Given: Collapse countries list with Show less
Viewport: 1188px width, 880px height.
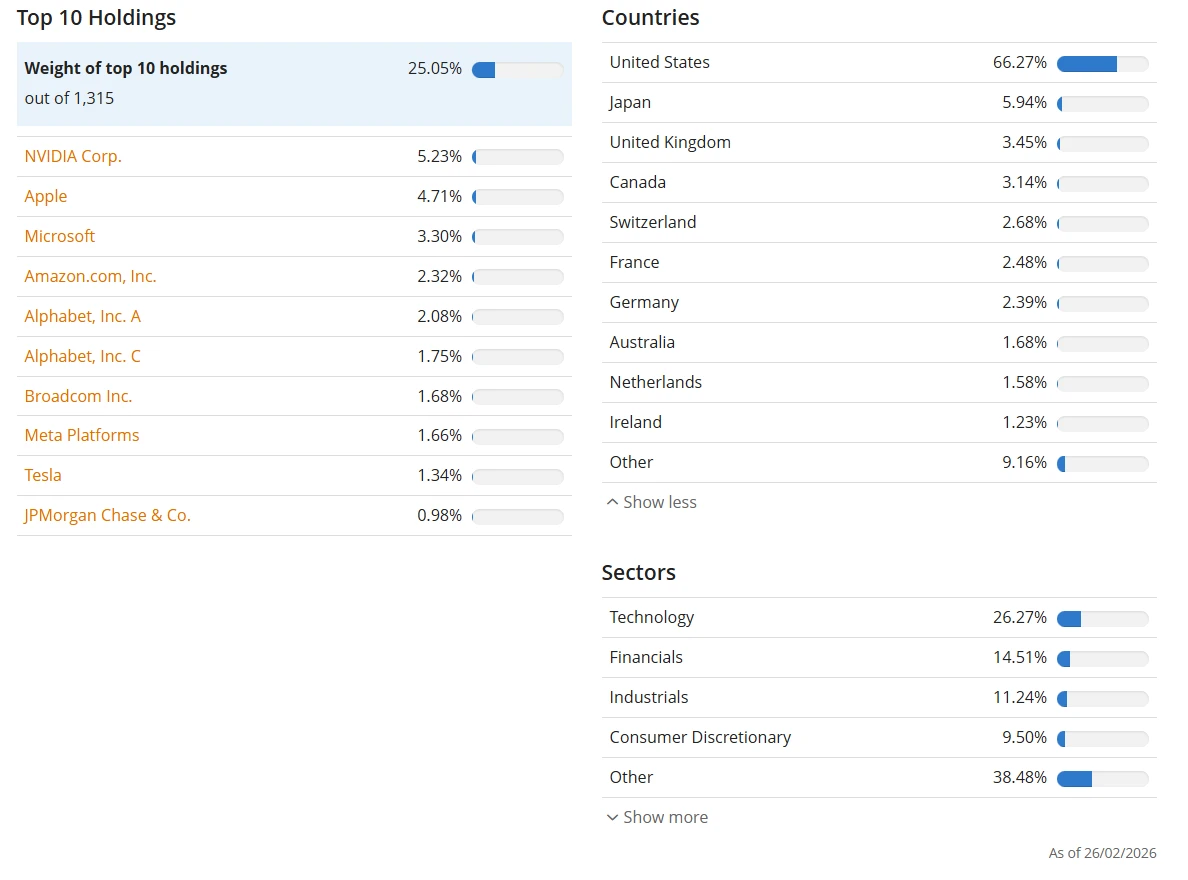Looking at the screenshot, I should (659, 503).
